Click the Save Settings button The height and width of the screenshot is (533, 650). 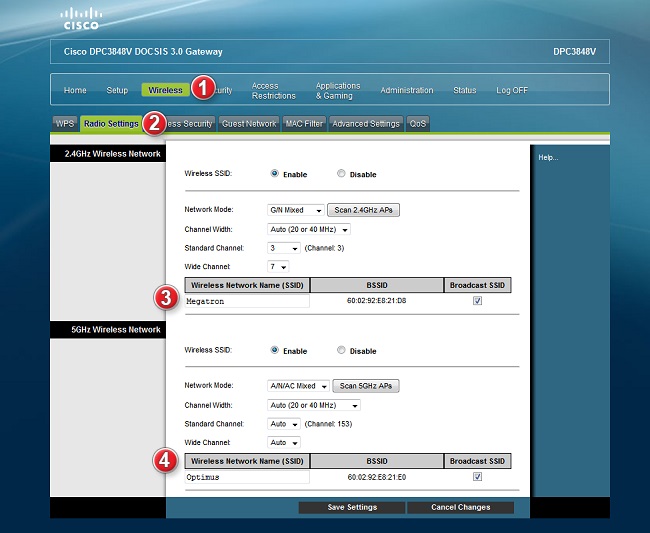point(351,507)
